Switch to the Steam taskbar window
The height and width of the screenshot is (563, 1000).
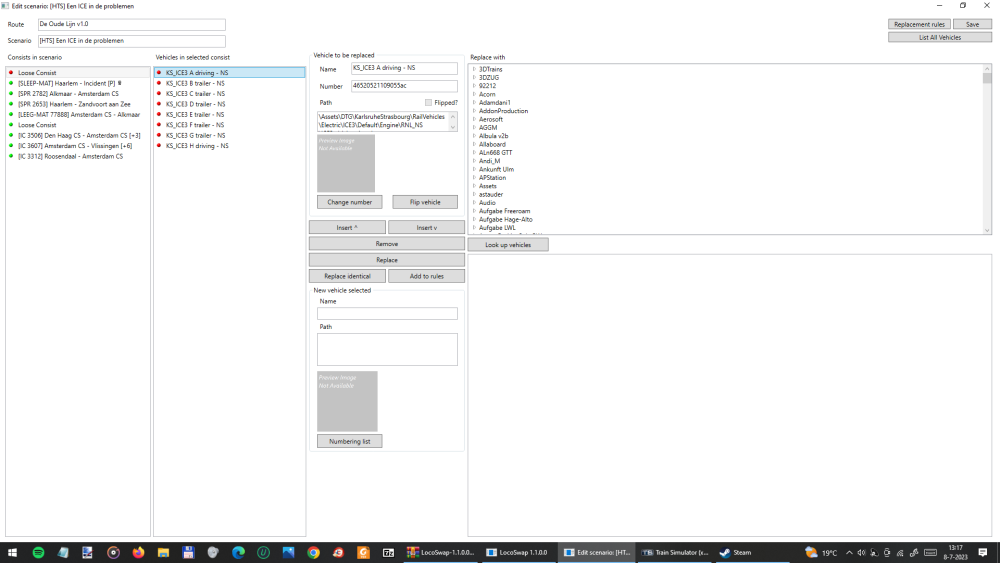click(x=737, y=552)
